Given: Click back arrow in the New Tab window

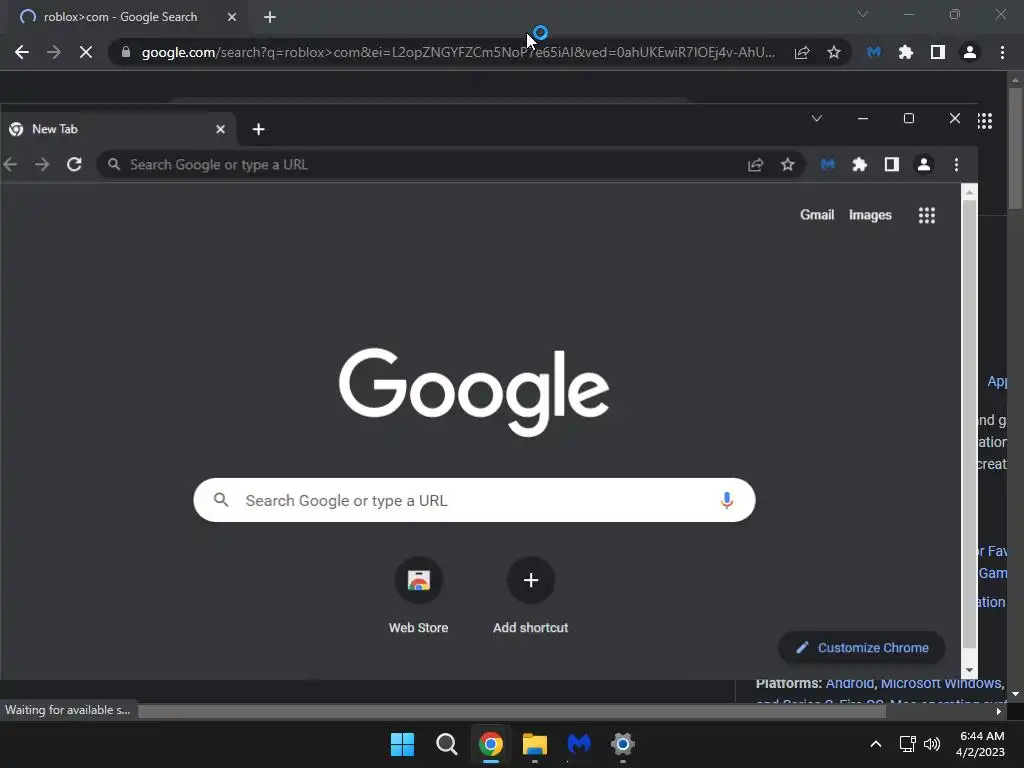Looking at the screenshot, I should click(x=10, y=165).
